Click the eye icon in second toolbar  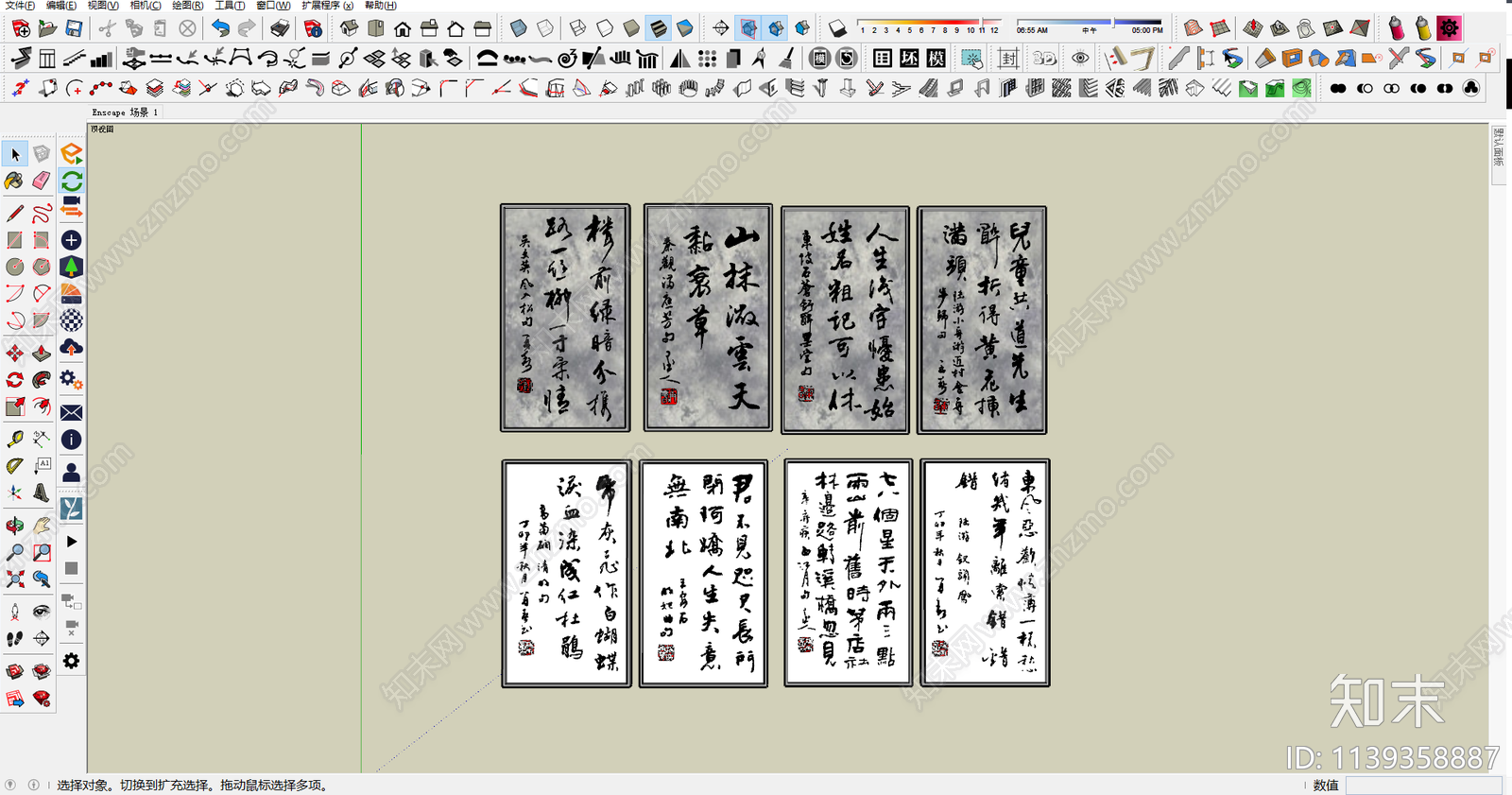click(1080, 59)
